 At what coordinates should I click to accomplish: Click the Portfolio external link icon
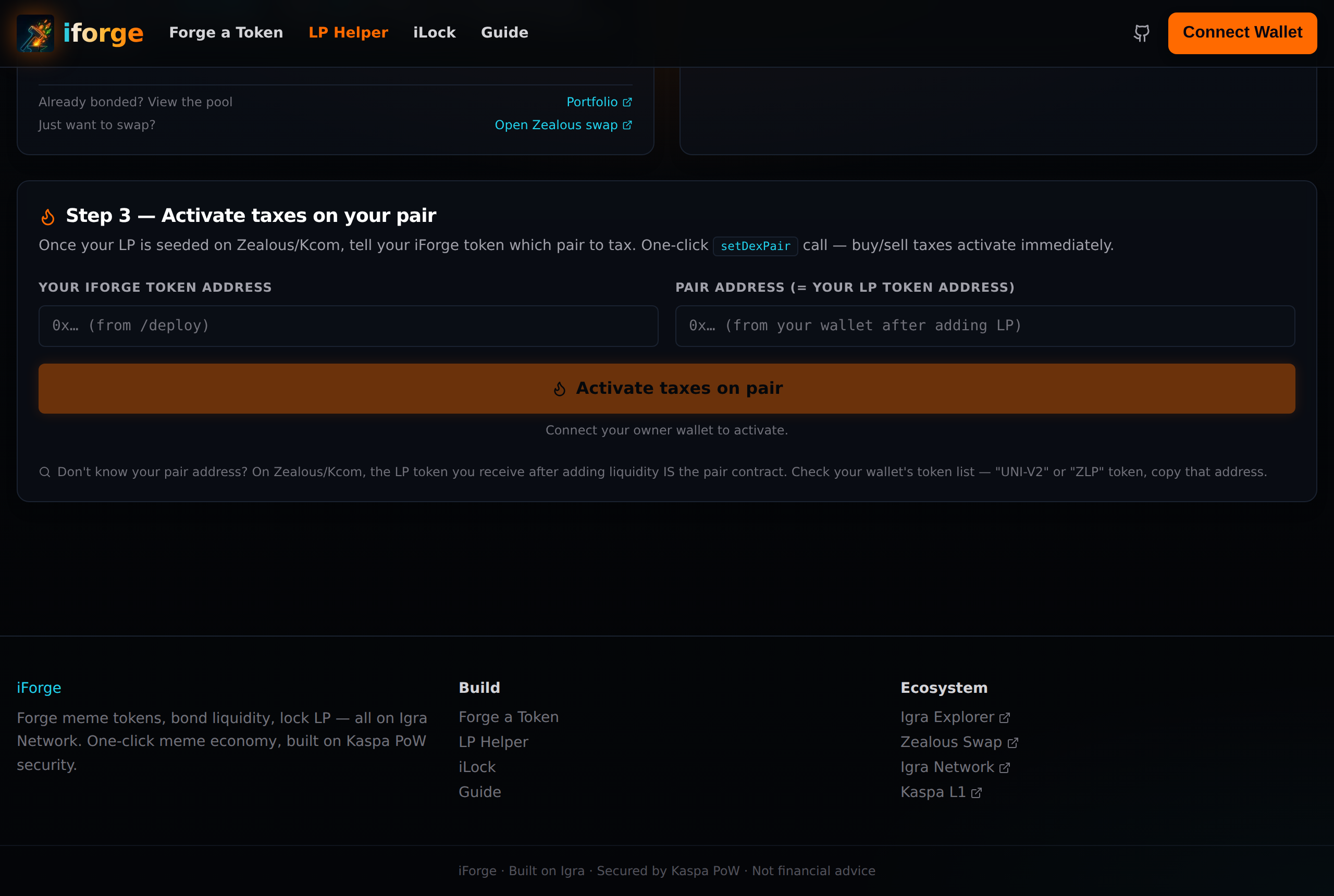tap(627, 102)
